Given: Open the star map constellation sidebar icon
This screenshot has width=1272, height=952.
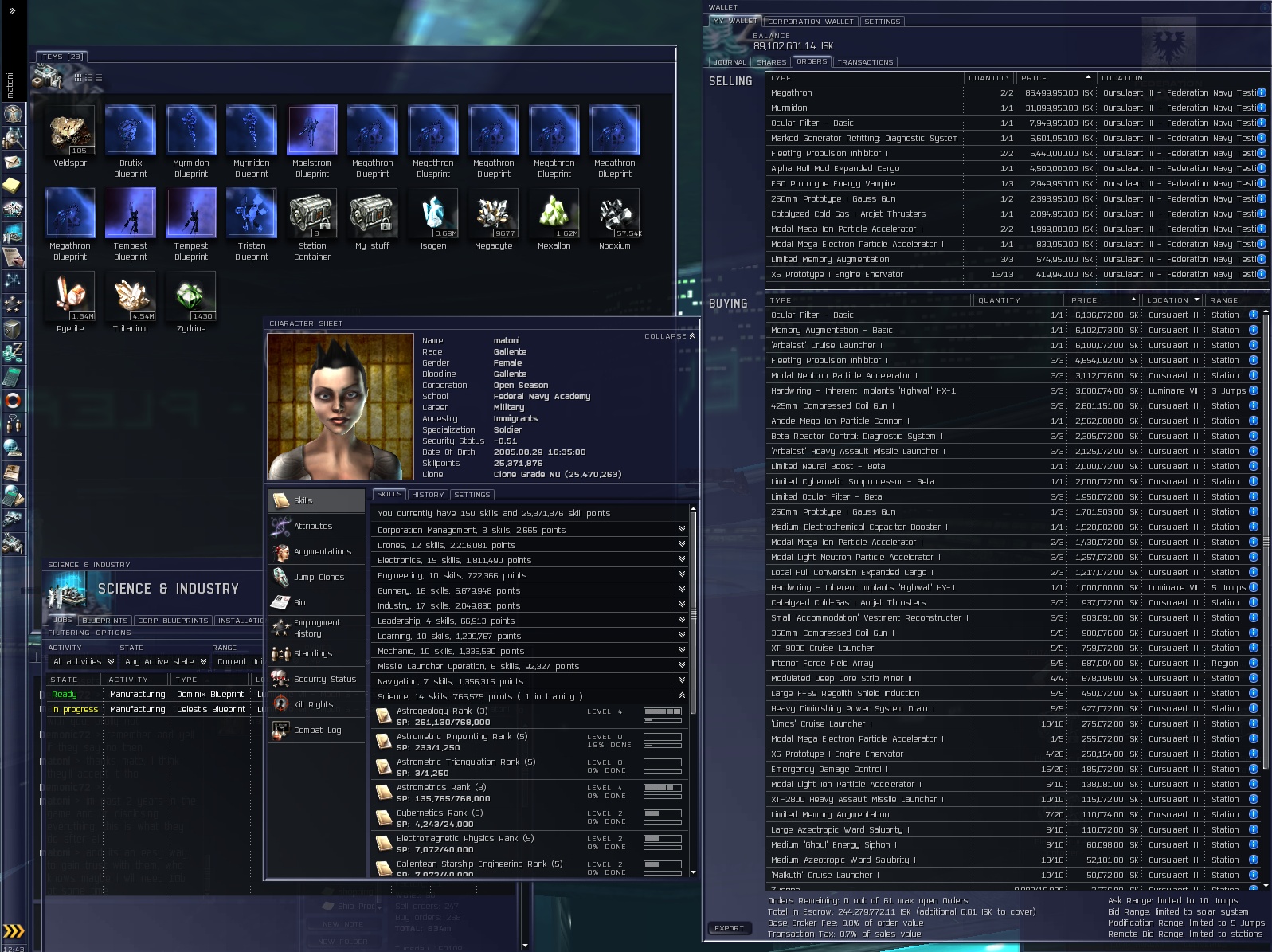Looking at the screenshot, I should tap(13, 280).
